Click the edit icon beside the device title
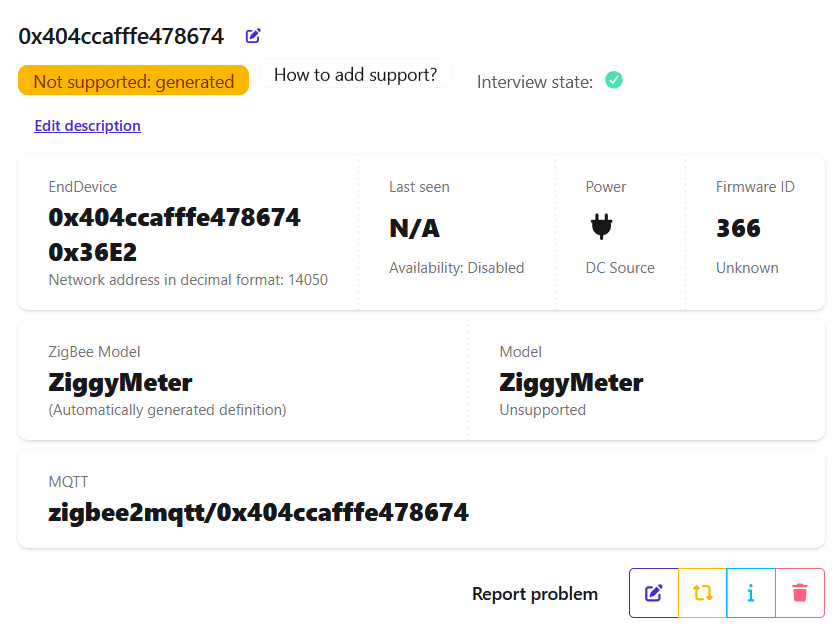840x628 pixels. pos(253,36)
